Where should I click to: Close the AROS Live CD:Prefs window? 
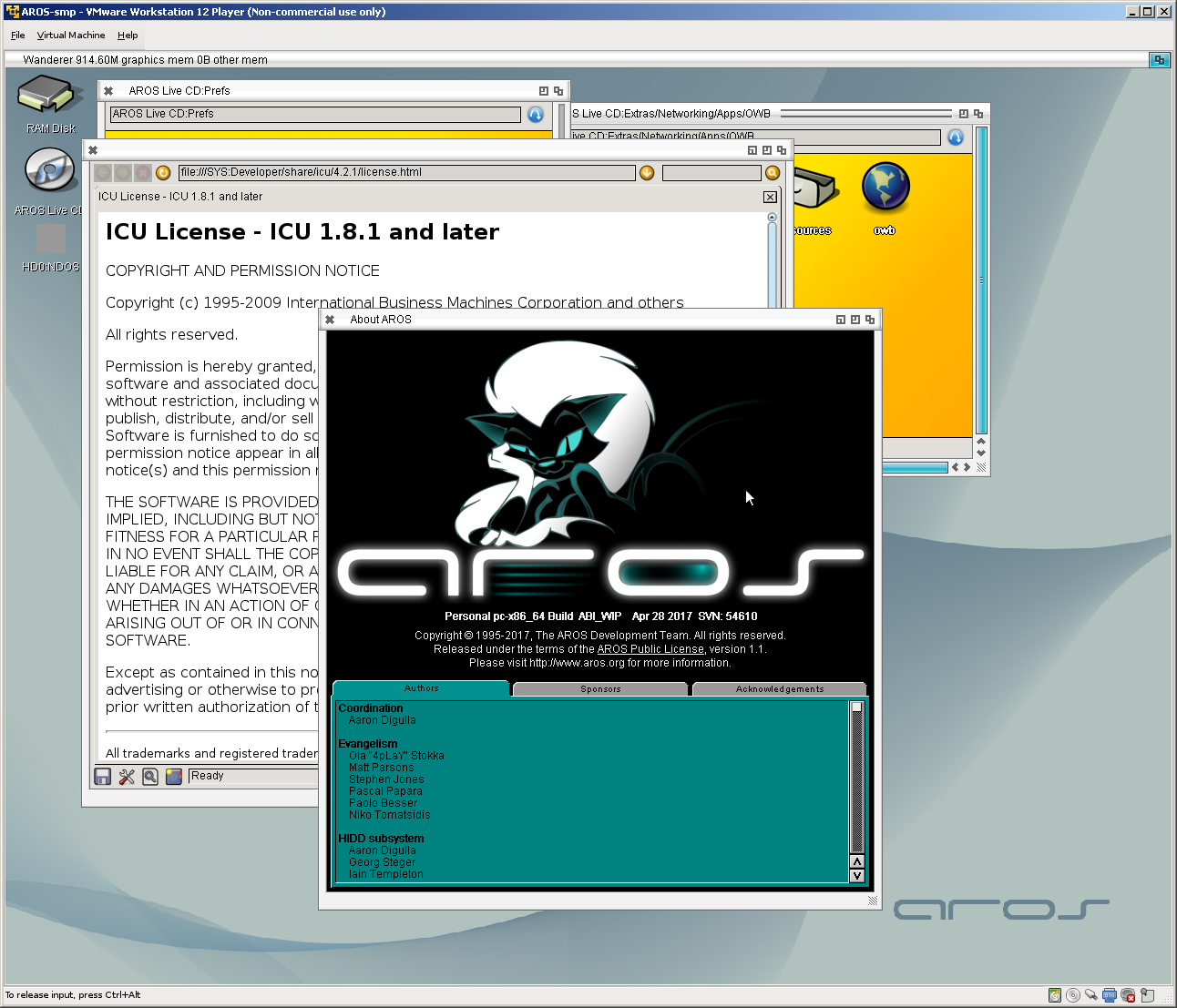click(108, 91)
